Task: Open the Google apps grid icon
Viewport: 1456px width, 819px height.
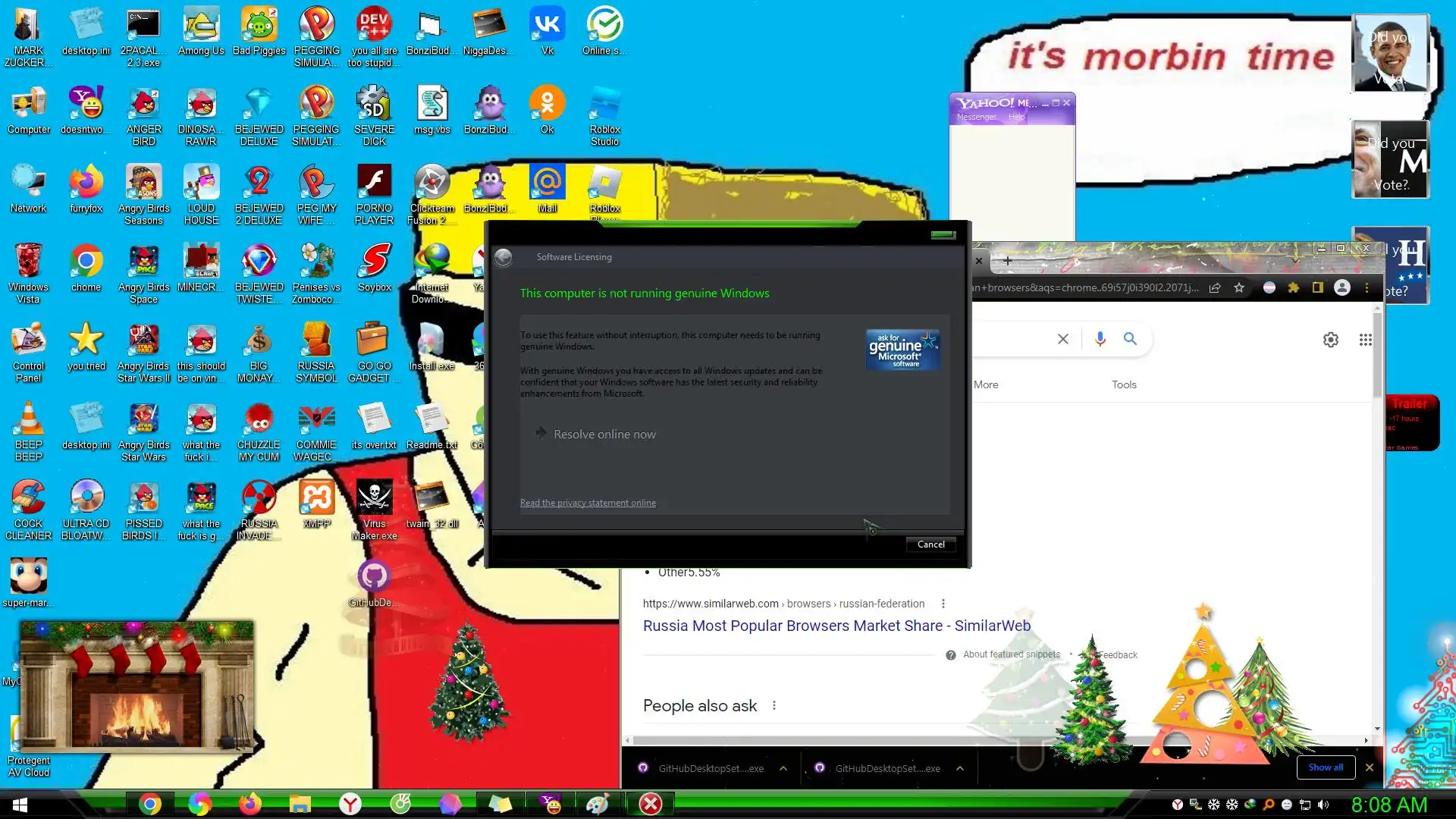Action: (1365, 340)
